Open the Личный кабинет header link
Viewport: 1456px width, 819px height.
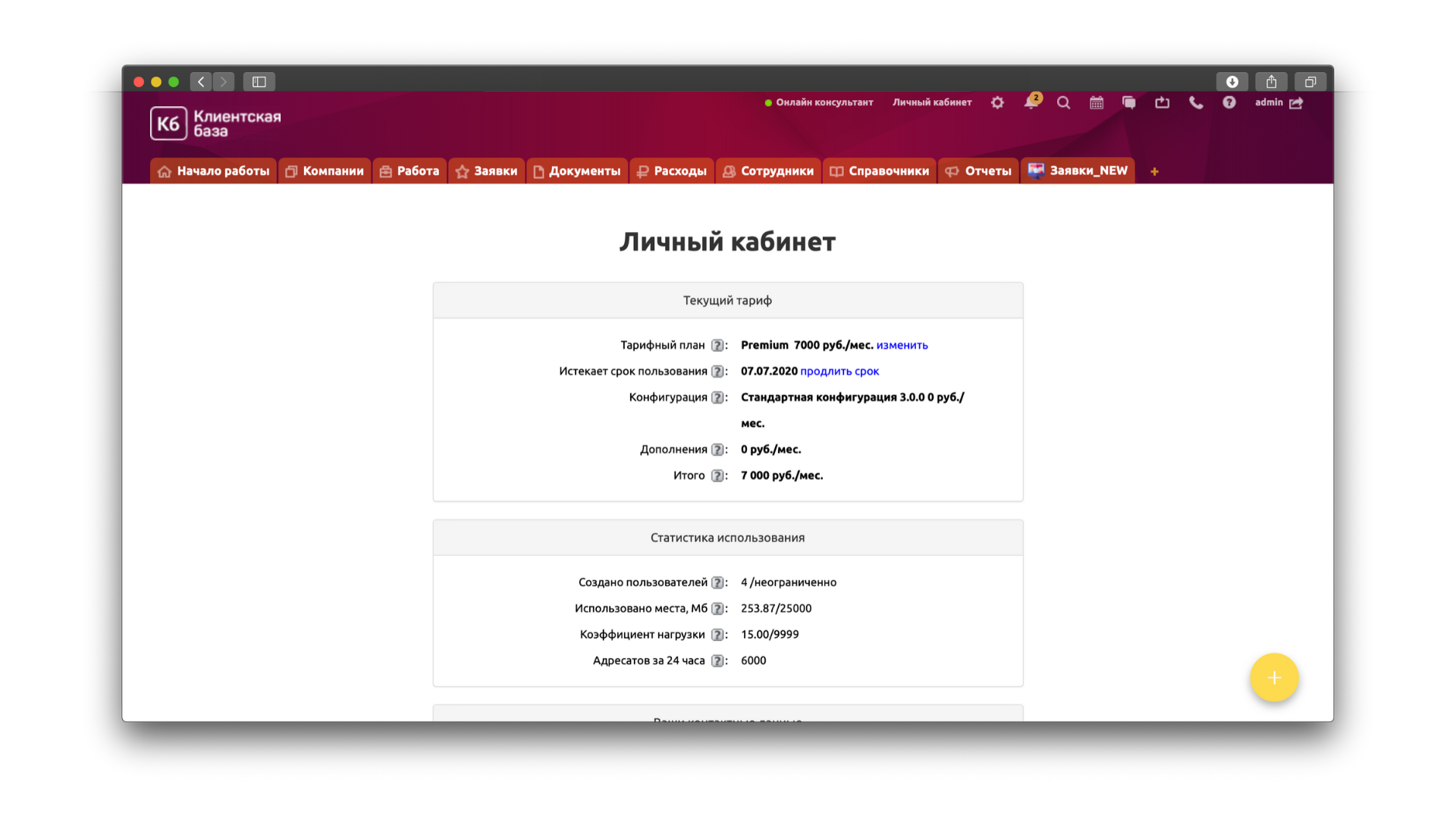click(x=931, y=102)
